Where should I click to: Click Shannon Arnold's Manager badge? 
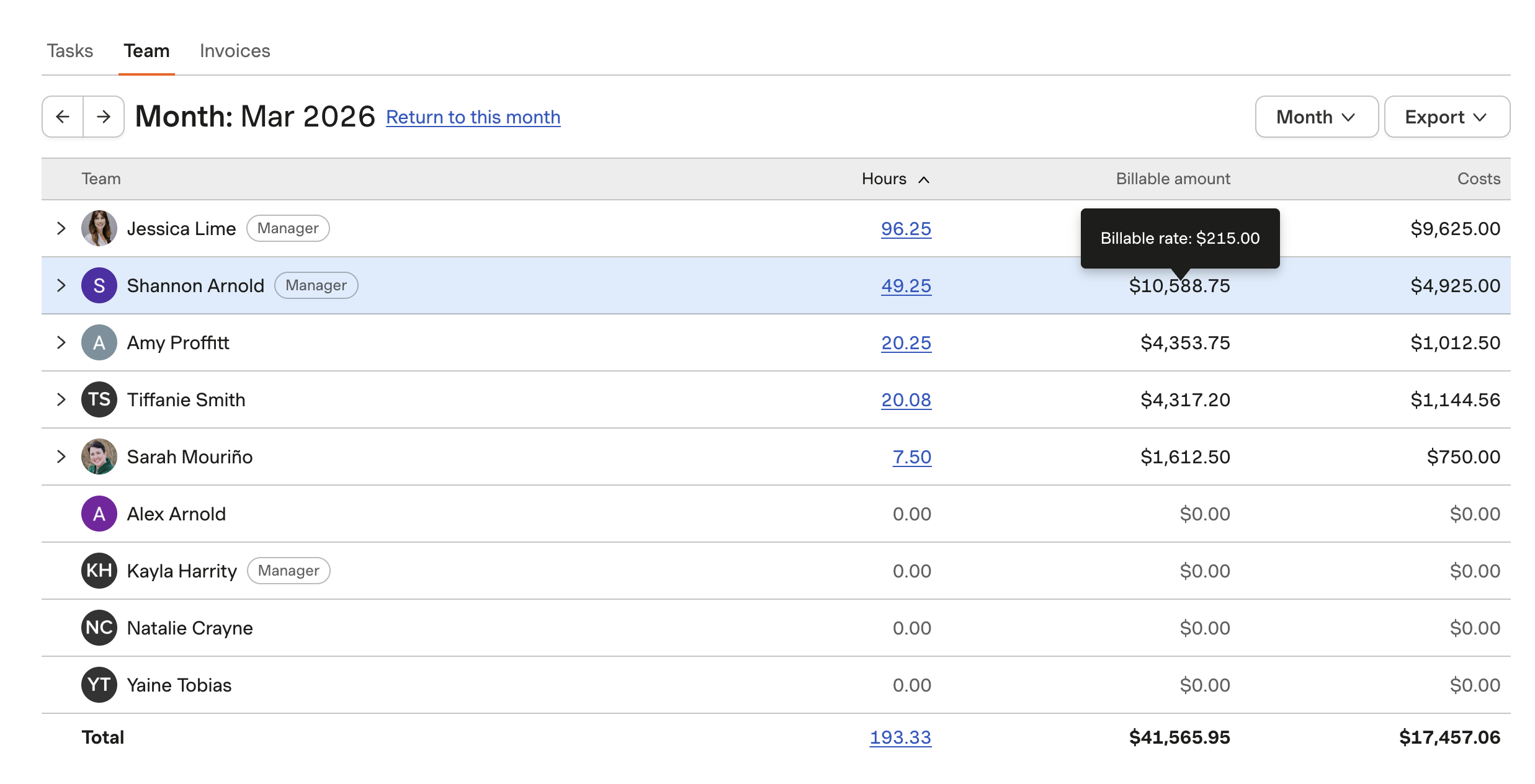[316, 285]
